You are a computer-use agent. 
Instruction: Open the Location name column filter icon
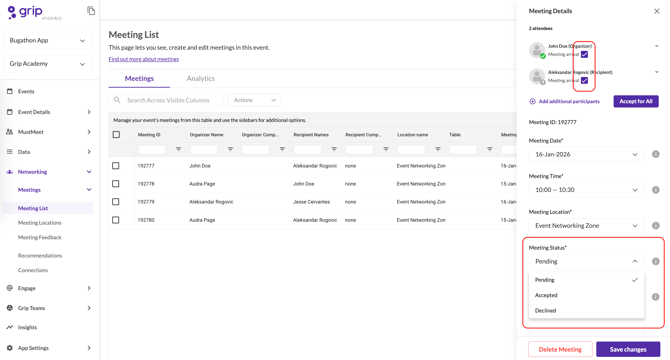point(438,149)
